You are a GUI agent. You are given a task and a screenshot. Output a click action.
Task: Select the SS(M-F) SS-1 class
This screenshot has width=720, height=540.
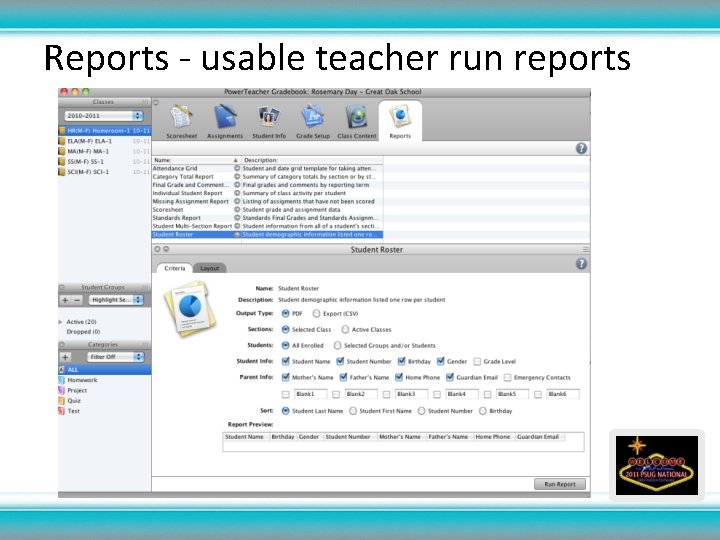pos(104,162)
